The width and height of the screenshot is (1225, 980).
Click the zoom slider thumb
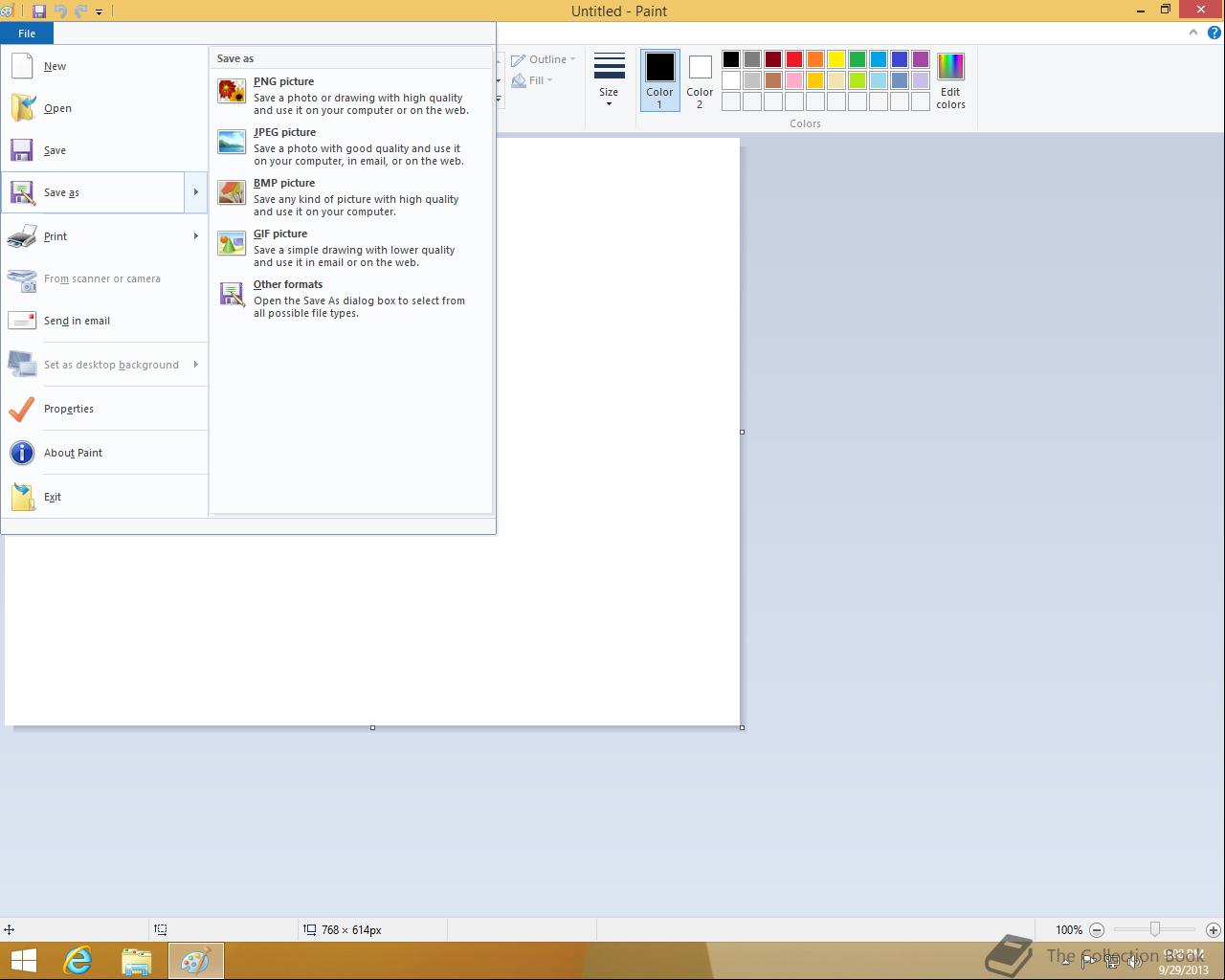1155,929
